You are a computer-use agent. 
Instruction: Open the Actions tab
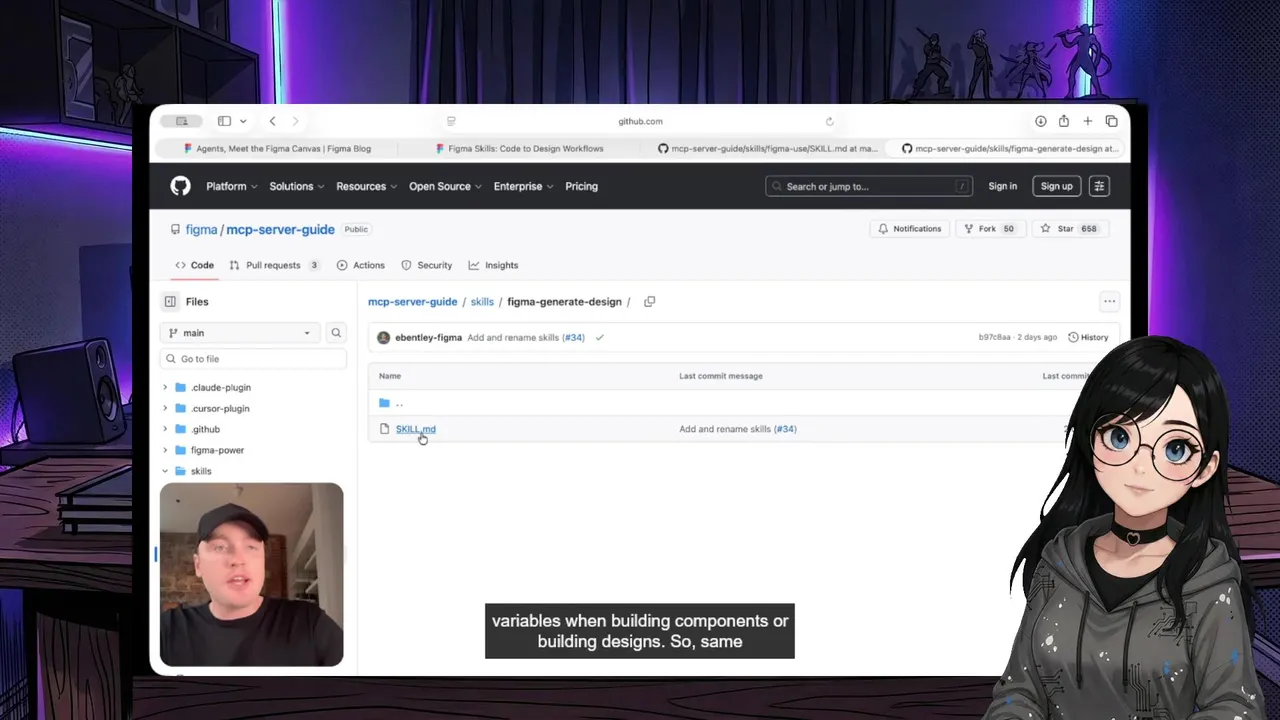click(x=361, y=265)
